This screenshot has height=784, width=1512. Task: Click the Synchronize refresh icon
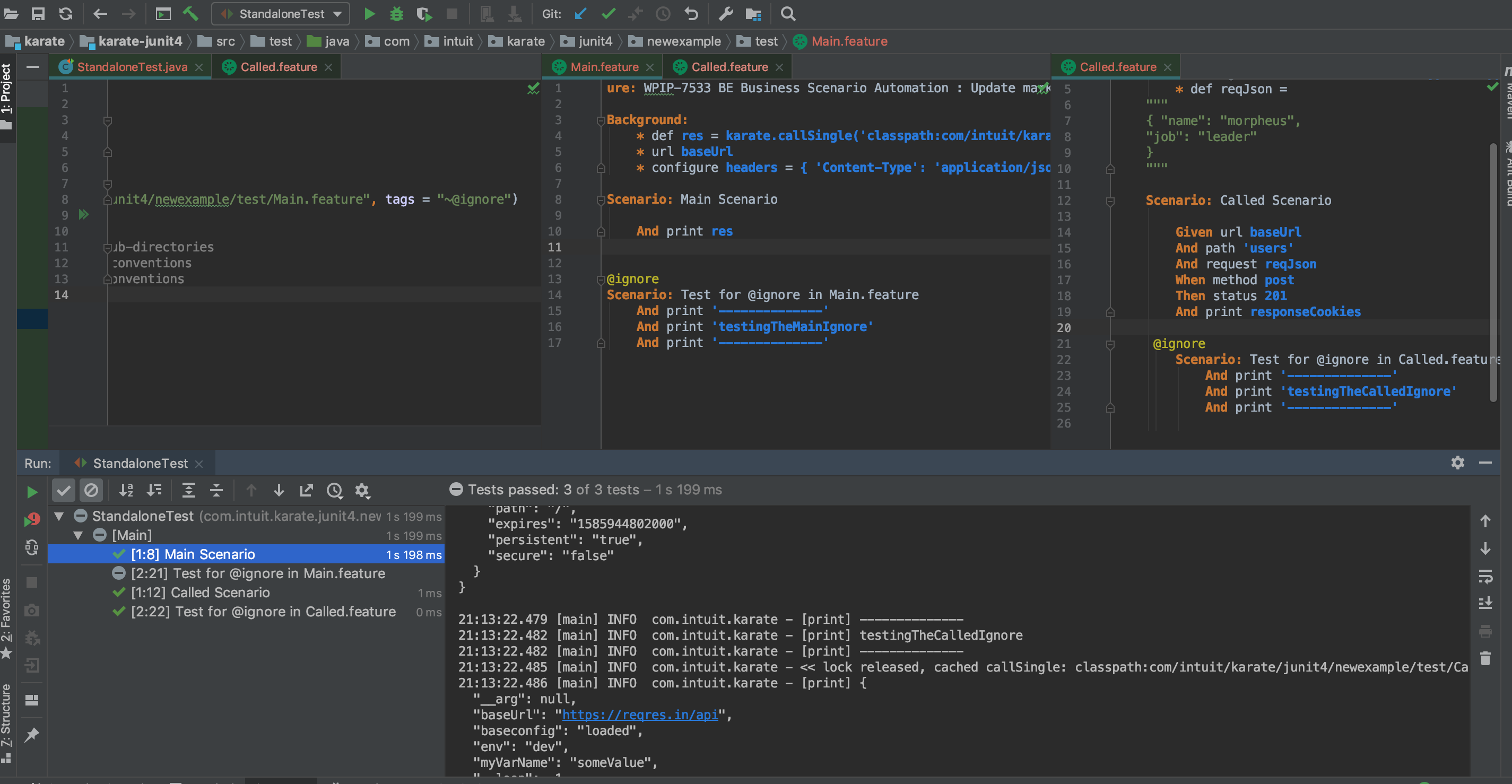pos(66,13)
